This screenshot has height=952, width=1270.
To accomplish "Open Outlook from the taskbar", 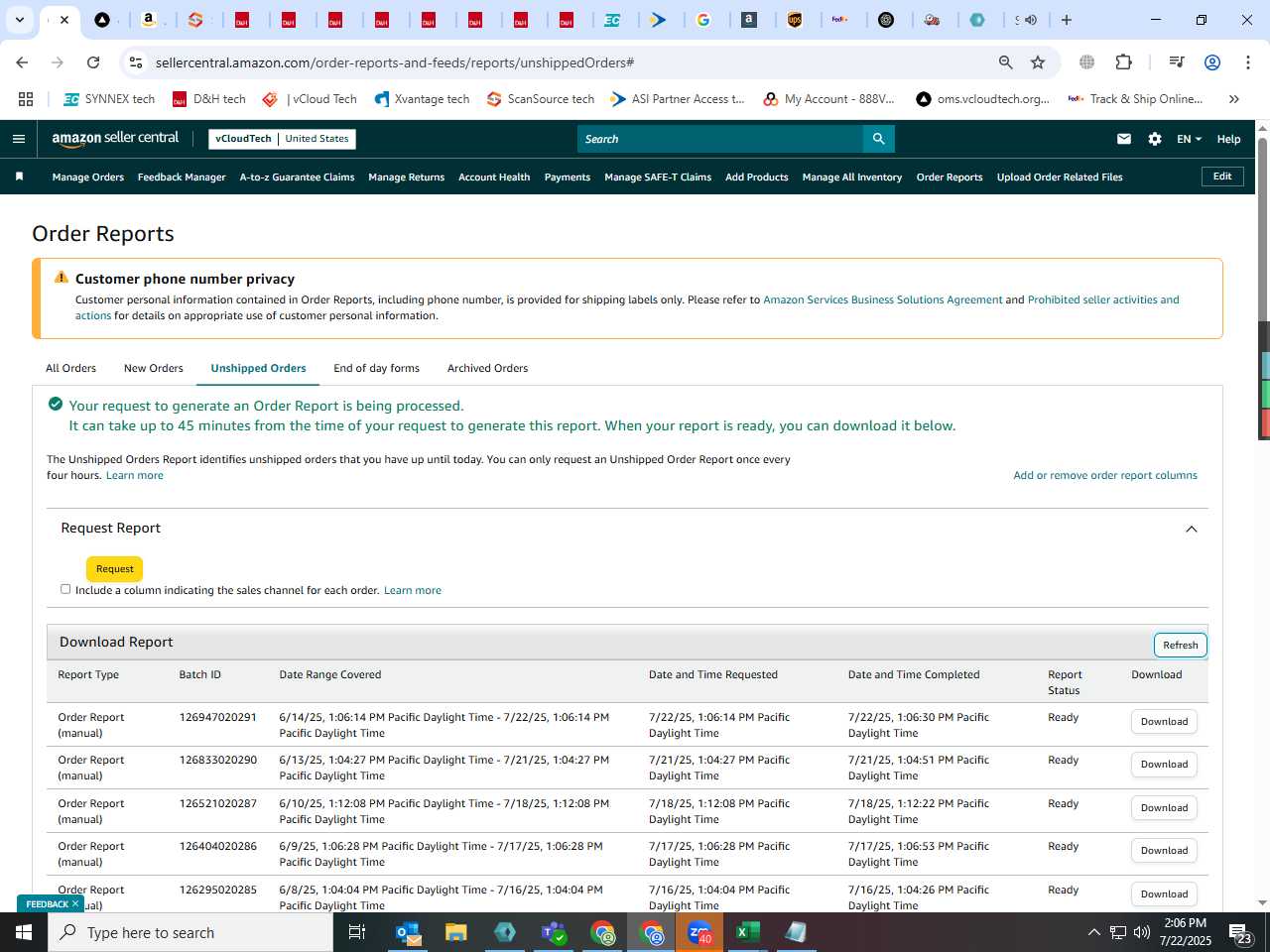I will pyautogui.click(x=408, y=932).
